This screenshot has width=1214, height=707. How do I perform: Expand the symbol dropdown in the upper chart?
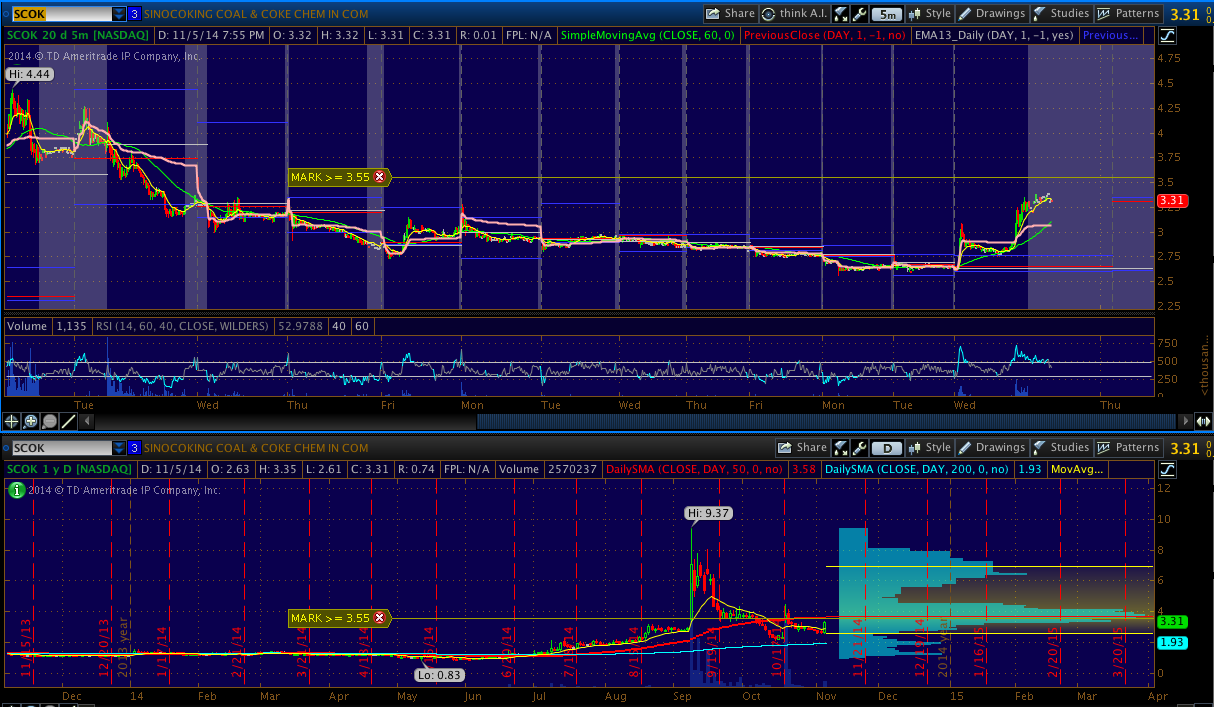coord(119,14)
